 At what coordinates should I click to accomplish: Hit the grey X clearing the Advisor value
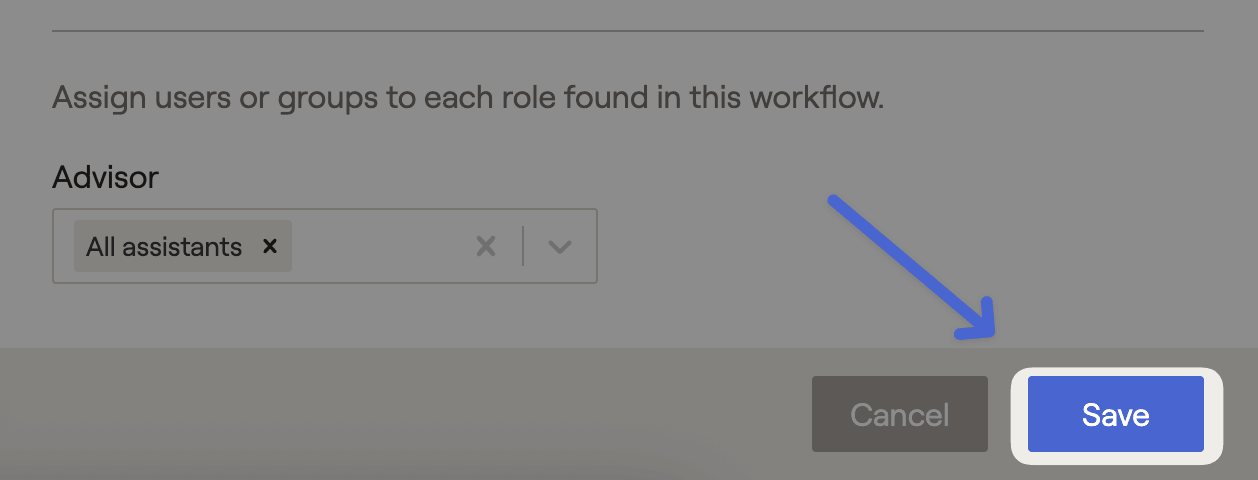coord(486,246)
